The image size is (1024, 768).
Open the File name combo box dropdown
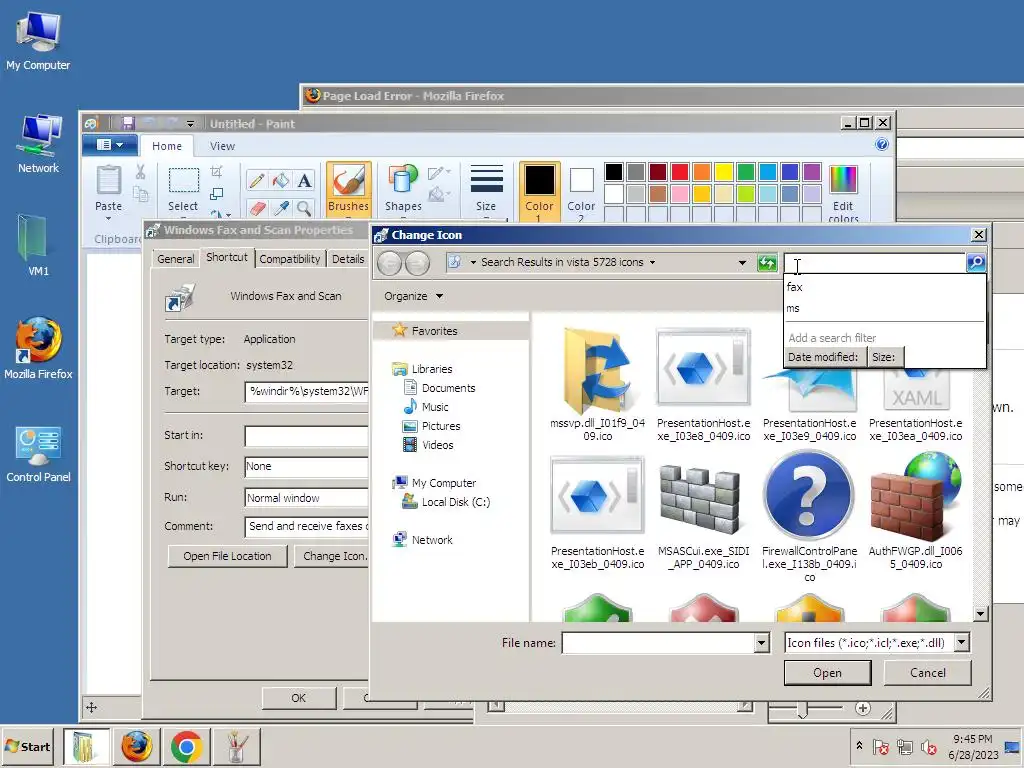pyautogui.click(x=761, y=643)
